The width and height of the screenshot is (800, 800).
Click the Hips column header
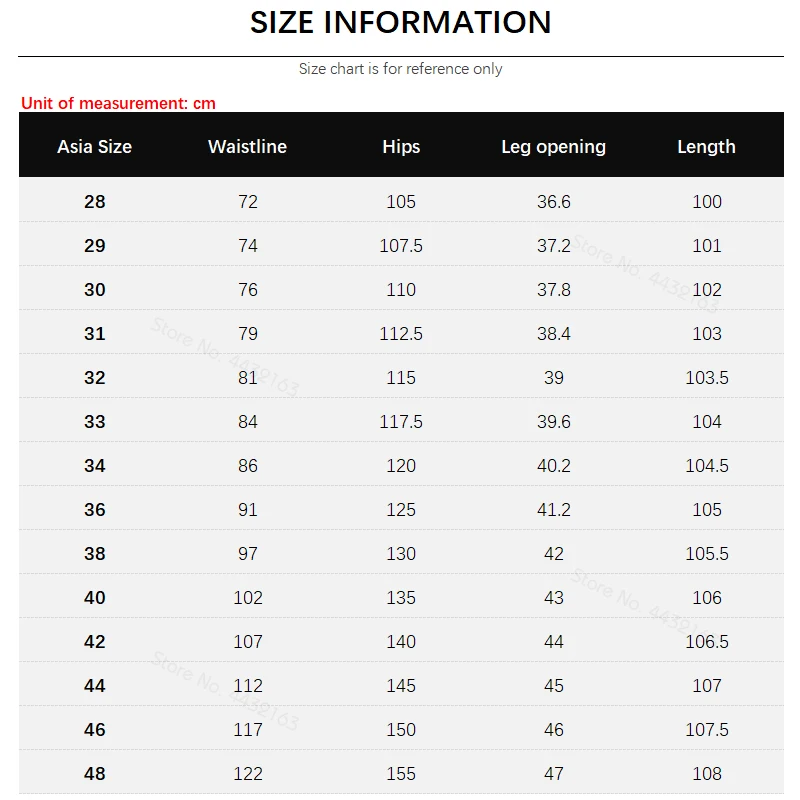coord(401,147)
